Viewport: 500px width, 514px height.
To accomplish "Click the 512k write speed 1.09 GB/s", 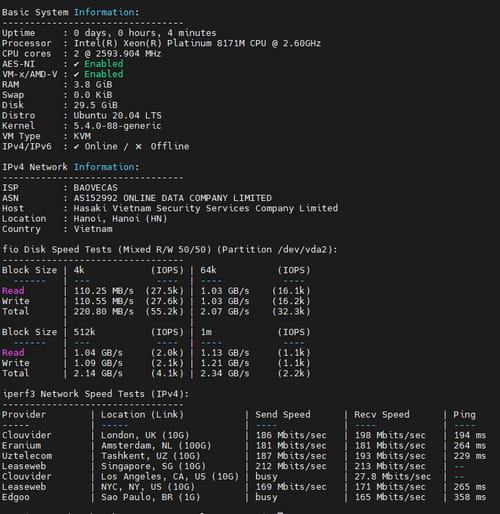I will [x=98, y=363].
